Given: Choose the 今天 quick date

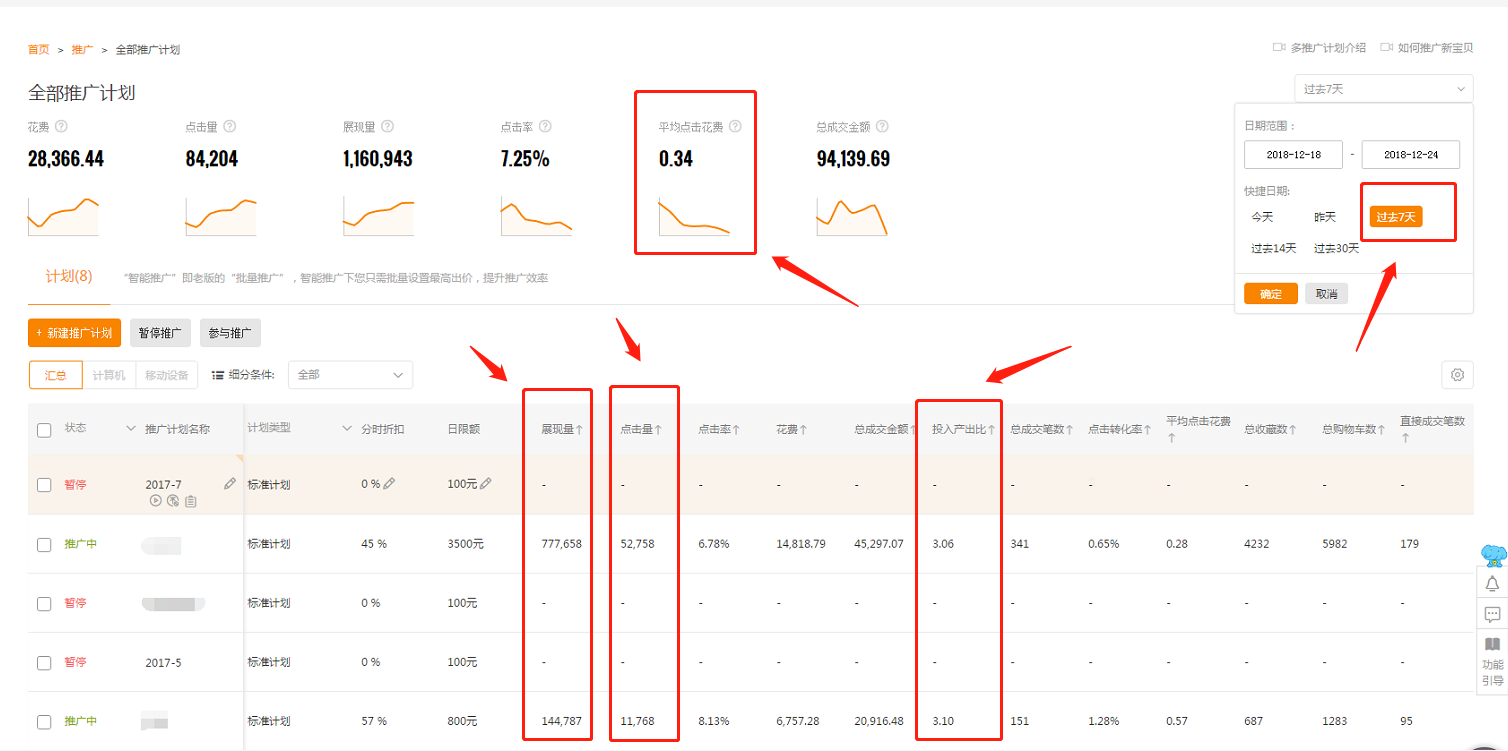Looking at the screenshot, I should pyautogui.click(x=1262, y=217).
